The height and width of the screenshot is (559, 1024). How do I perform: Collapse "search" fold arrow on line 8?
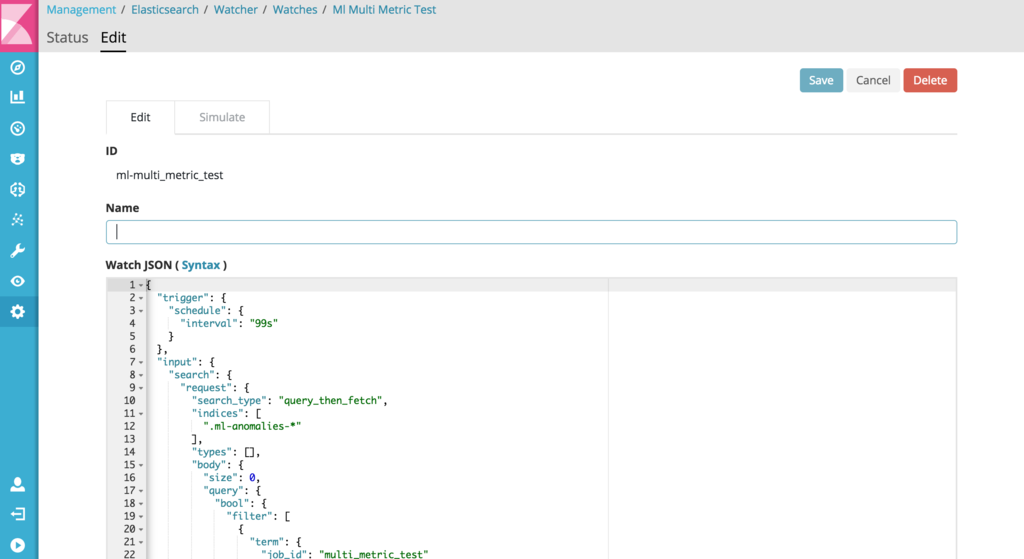(x=141, y=375)
